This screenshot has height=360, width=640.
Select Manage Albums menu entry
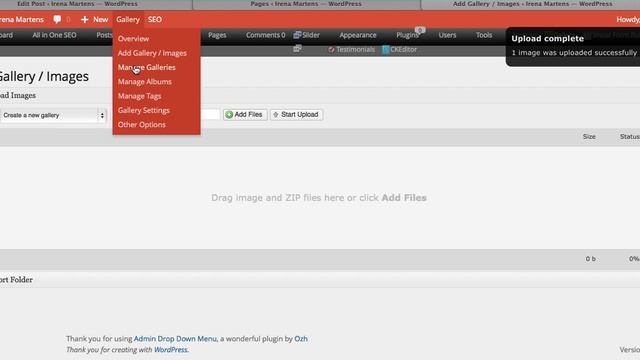(144, 82)
